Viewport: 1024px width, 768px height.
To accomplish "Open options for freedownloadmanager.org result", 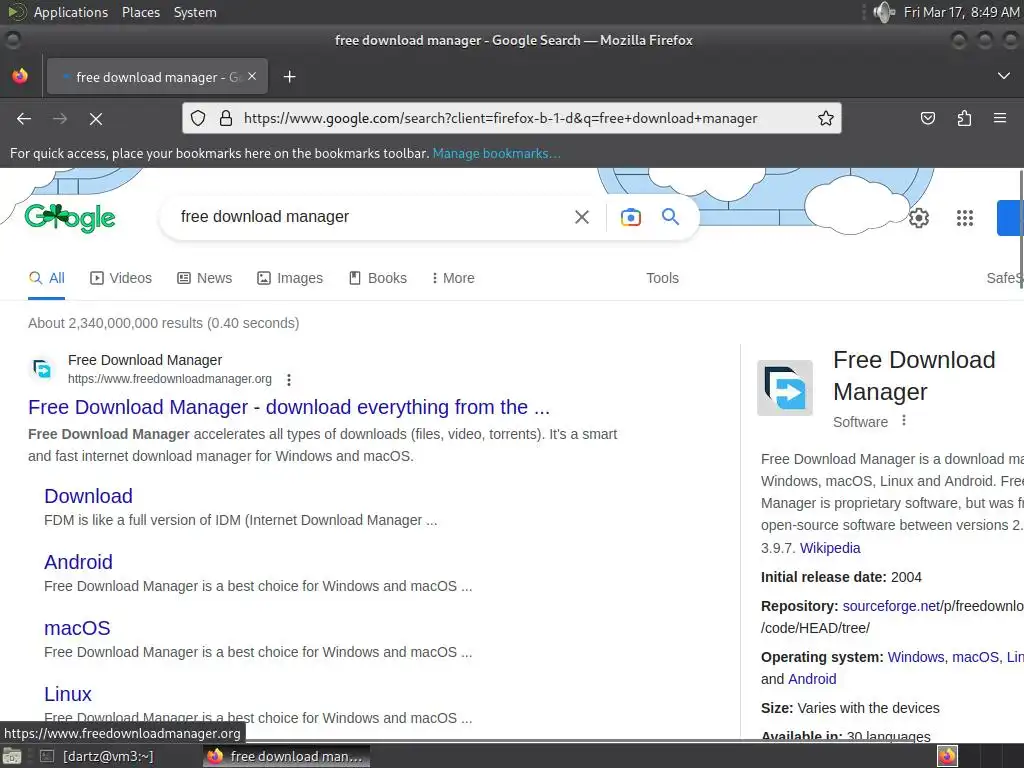I will (289, 379).
